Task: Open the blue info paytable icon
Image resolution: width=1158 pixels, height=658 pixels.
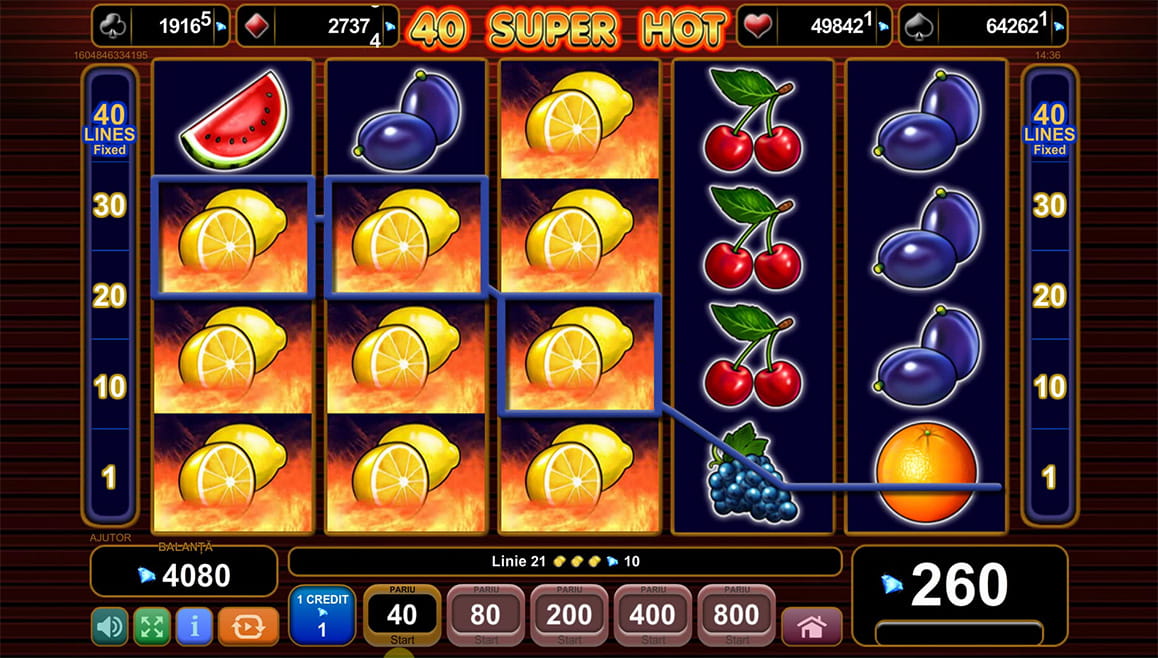Action: click(x=194, y=626)
